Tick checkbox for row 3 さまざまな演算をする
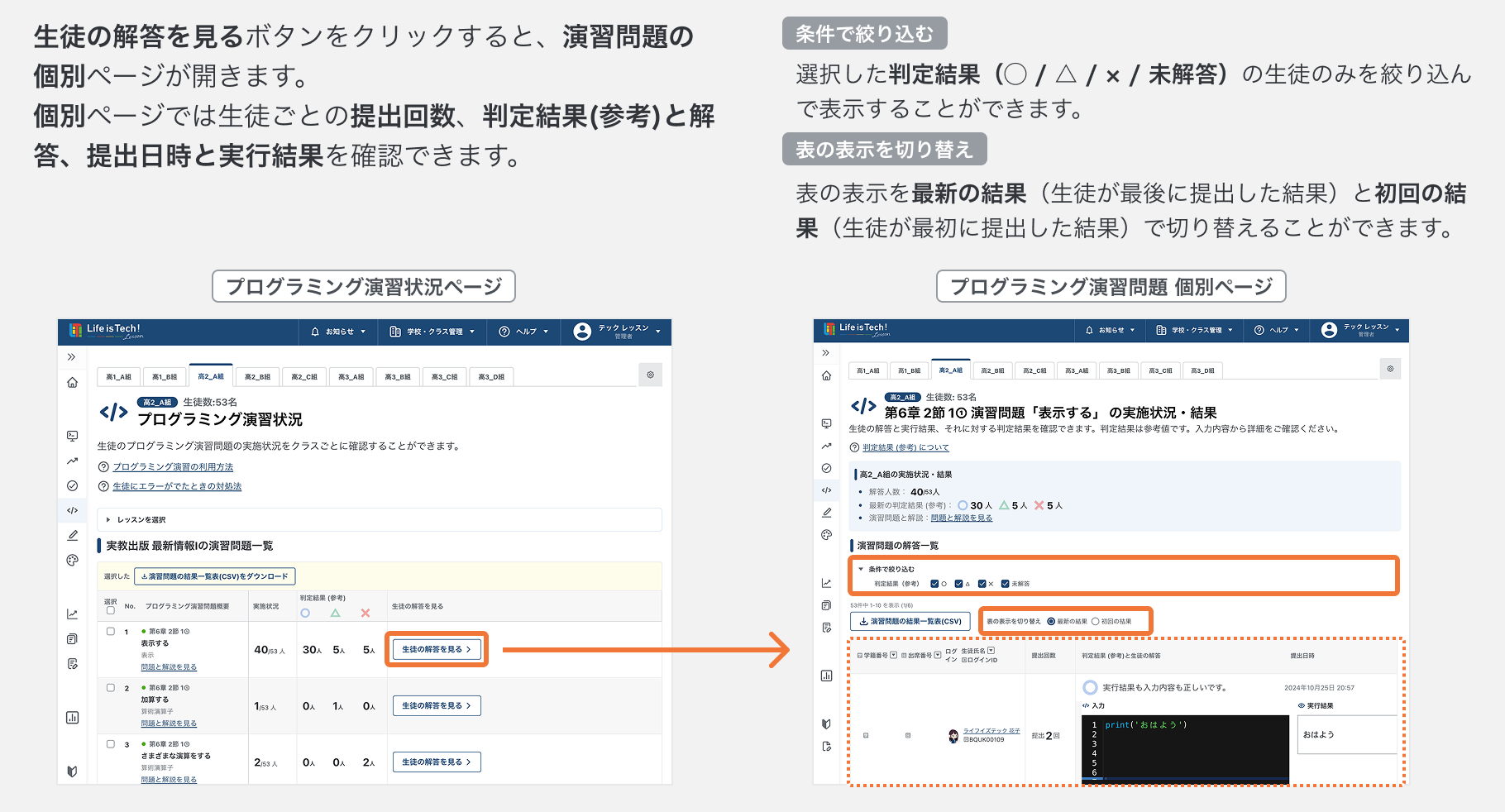This screenshot has width=1505, height=812. click(111, 743)
